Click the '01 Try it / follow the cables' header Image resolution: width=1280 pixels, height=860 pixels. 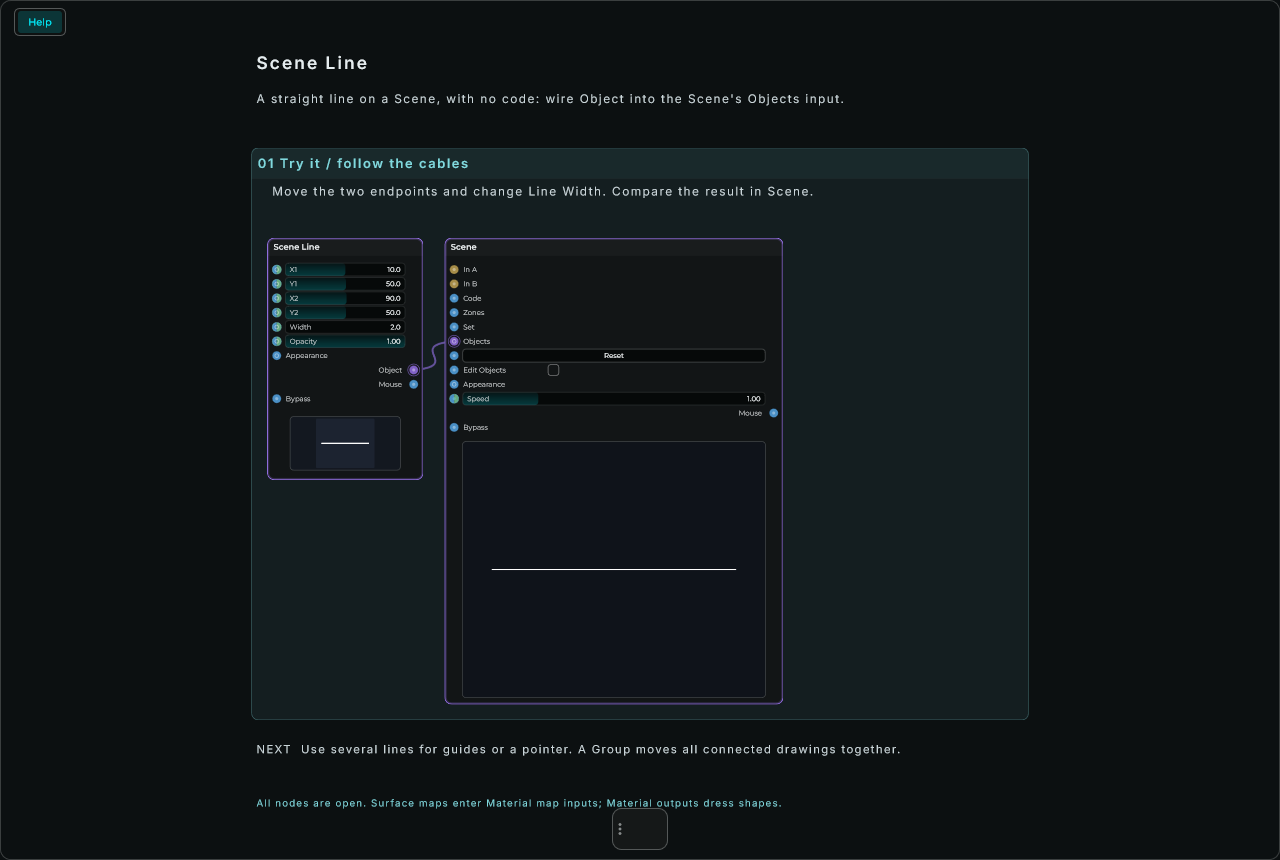pyautogui.click(x=640, y=163)
